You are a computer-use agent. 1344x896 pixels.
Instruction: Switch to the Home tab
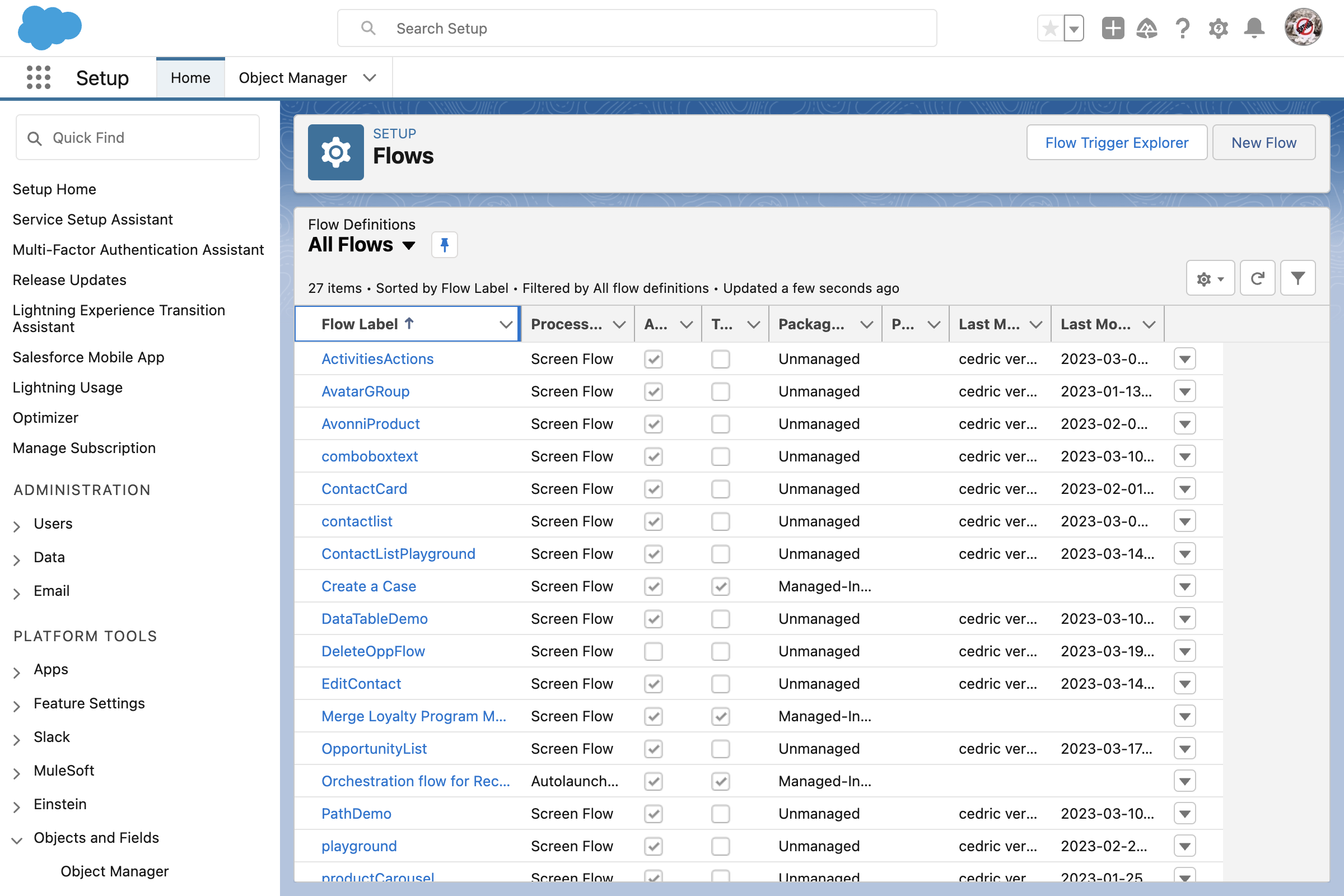click(x=190, y=78)
